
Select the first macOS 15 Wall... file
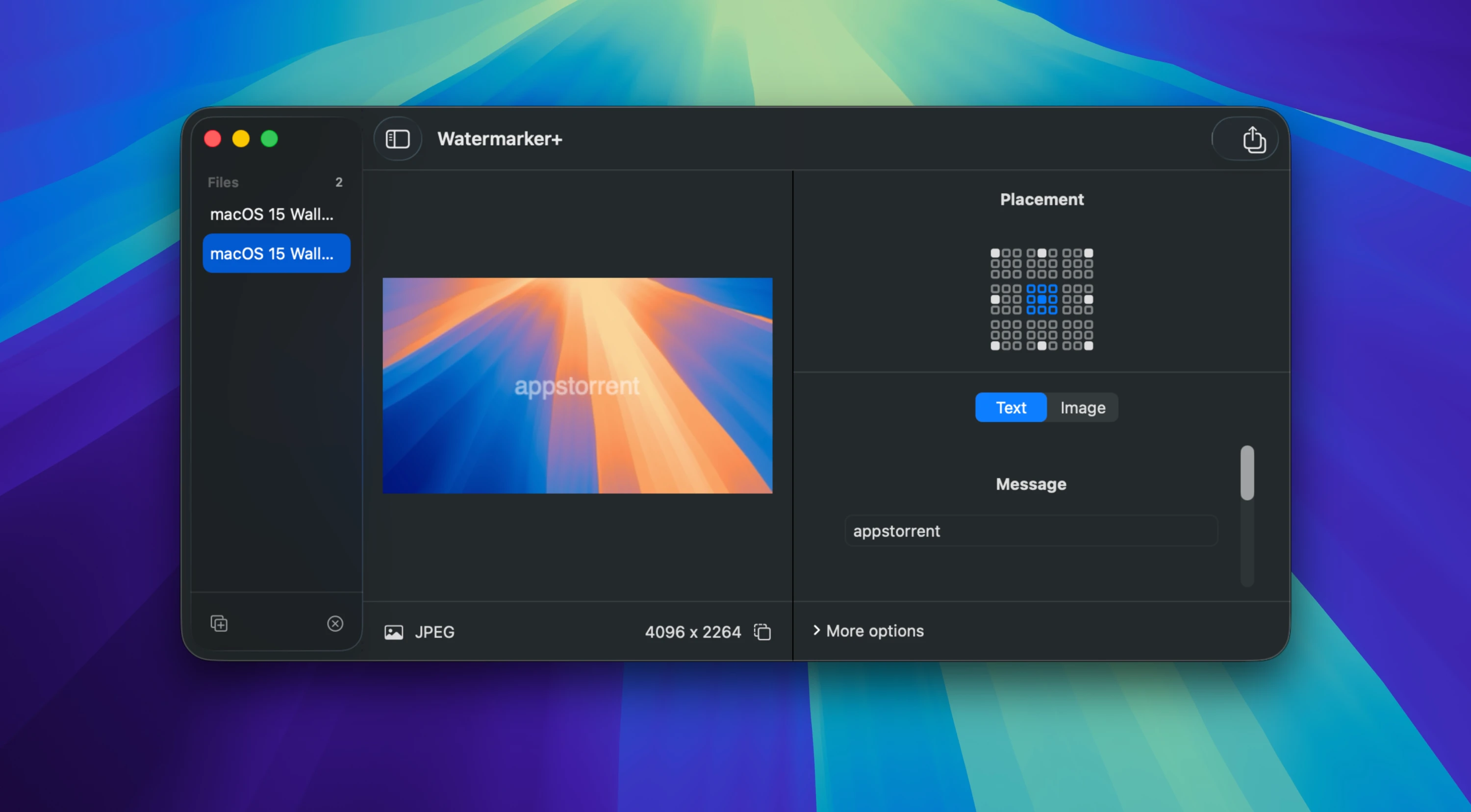(277, 214)
